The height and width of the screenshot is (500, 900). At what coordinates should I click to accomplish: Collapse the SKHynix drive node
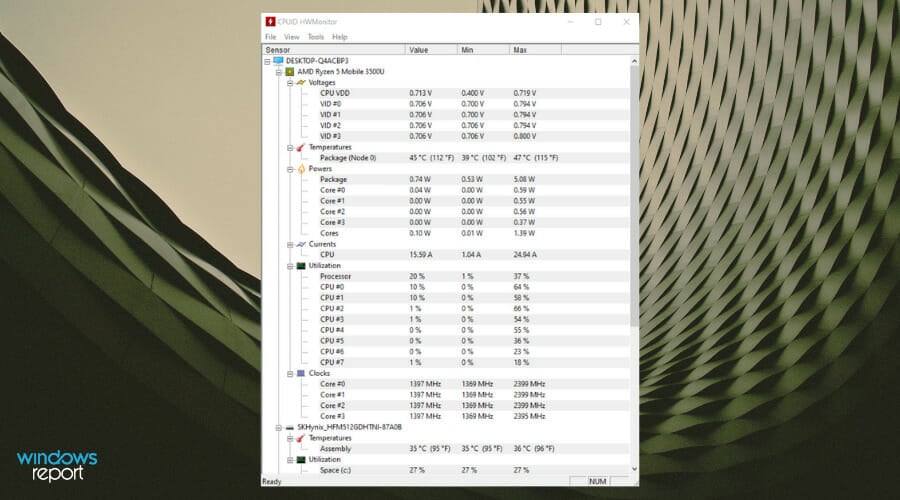click(279, 428)
